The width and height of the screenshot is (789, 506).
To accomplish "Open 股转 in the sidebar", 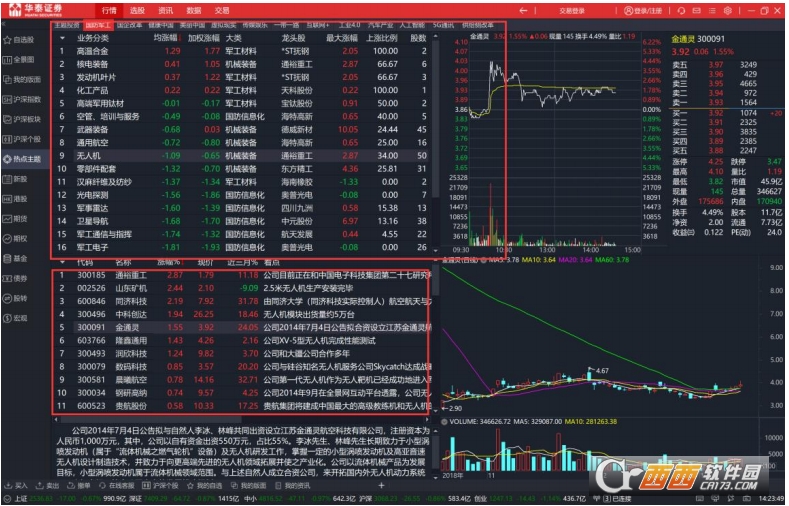I will (x=16, y=298).
